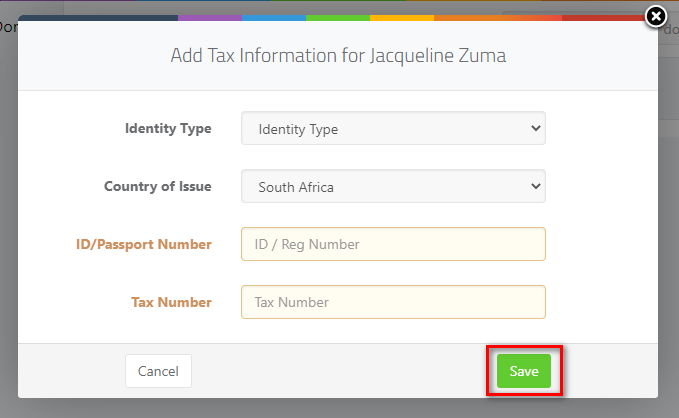The height and width of the screenshot is (418, 679).
Task: Open the Identity Type dropdown
Action: point(393,128)
